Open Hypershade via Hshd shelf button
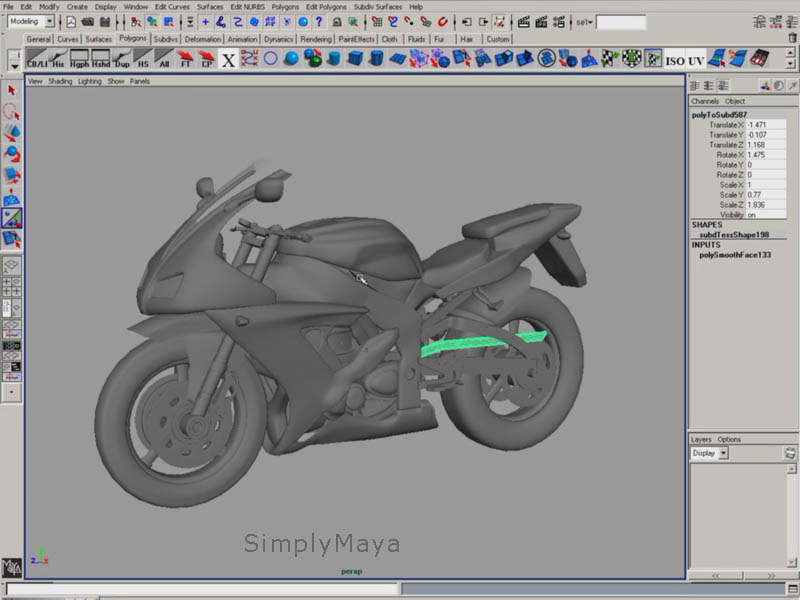Image resolution: width=800 pixels, height=600 pixels. point(101,59)
